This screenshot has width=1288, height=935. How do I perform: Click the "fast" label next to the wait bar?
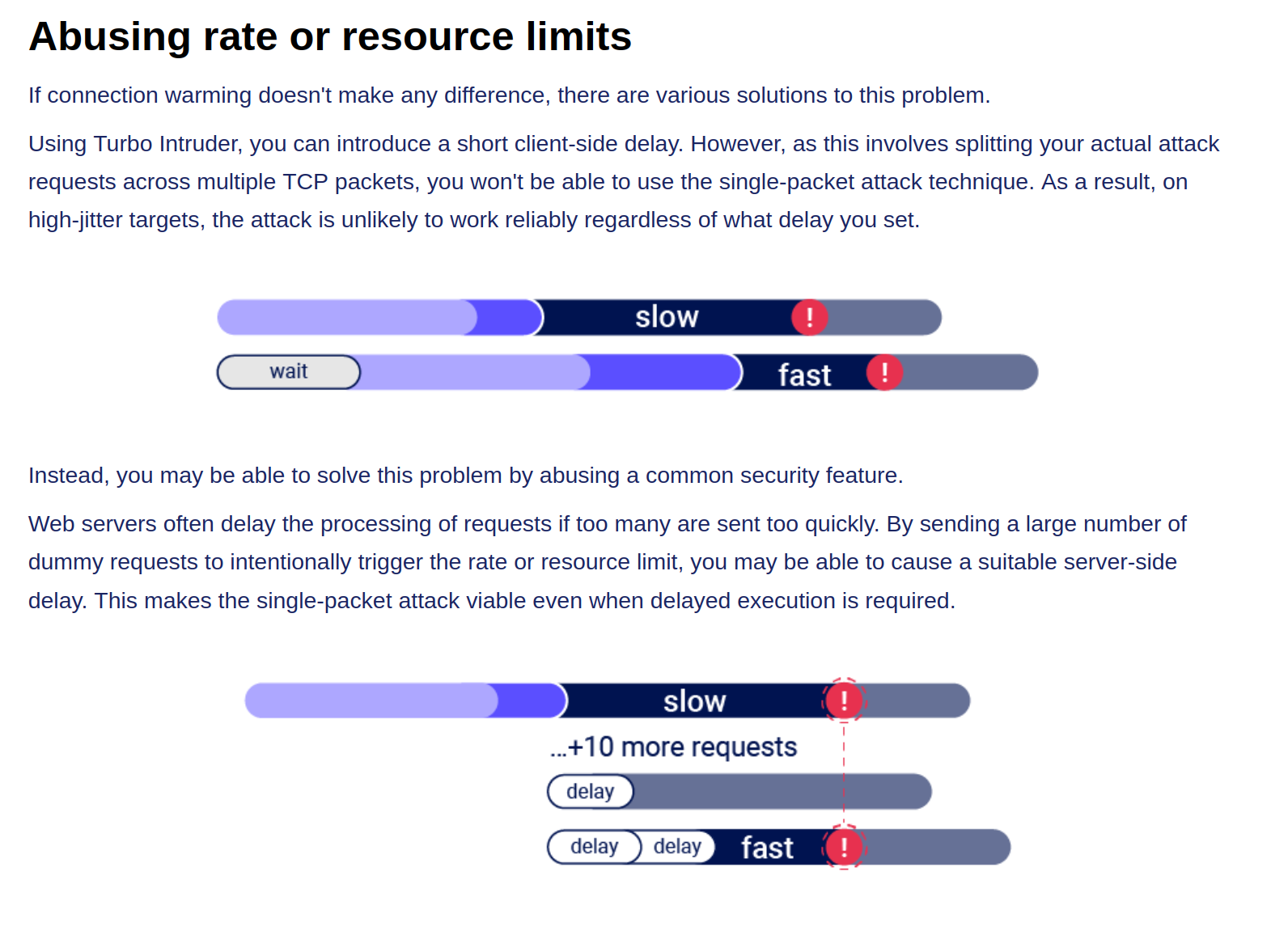804,374
